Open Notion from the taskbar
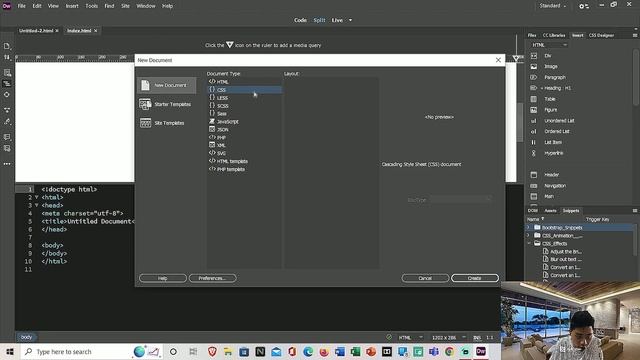This screenshot has height=360, width=640. (x=260, y=351)
